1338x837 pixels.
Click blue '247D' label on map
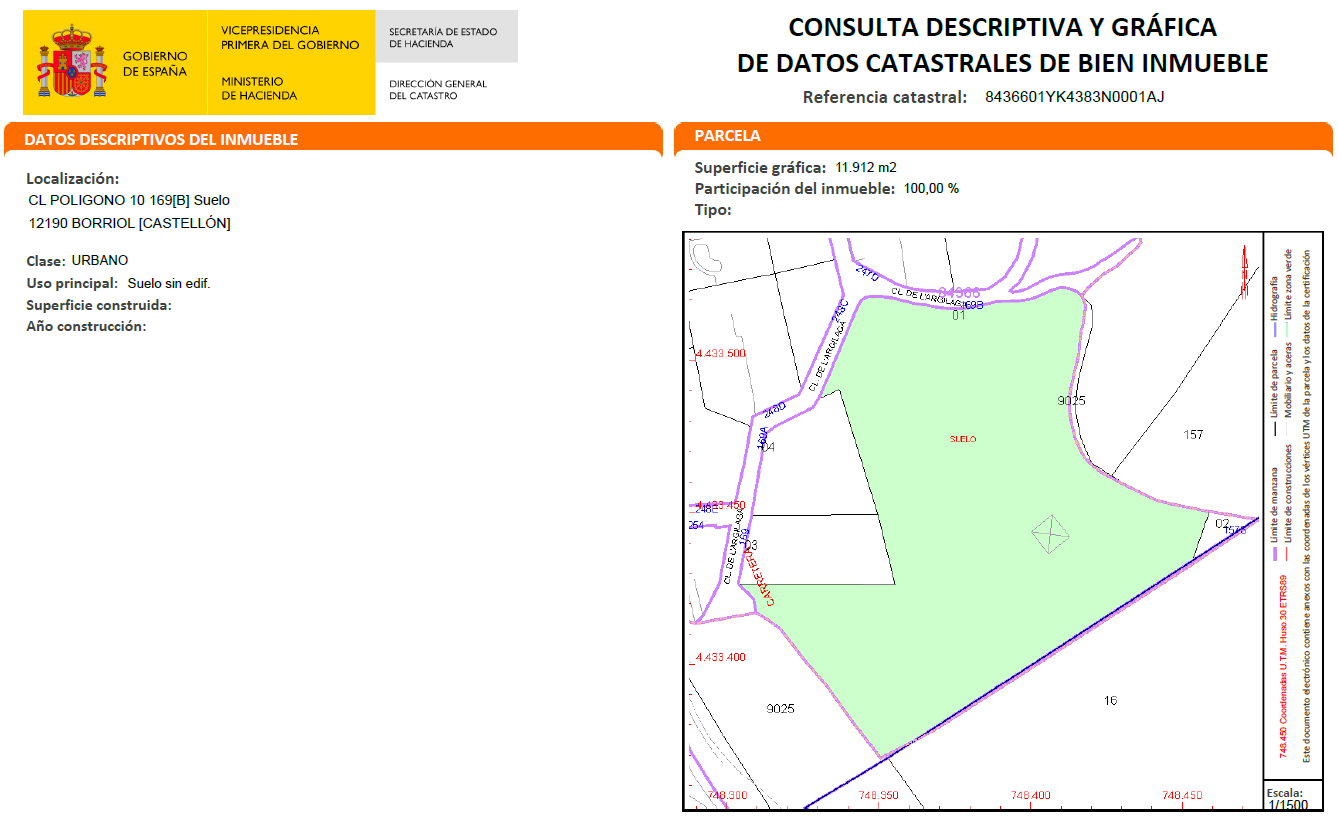pyautogui.click(x=867, y=272)
